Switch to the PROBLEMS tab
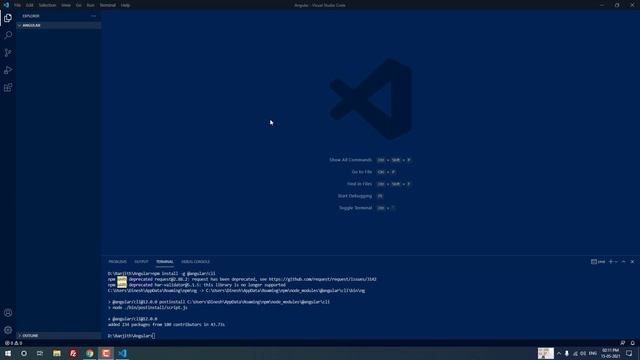Viewport: 640px width, 360px height. coord(118,262)
